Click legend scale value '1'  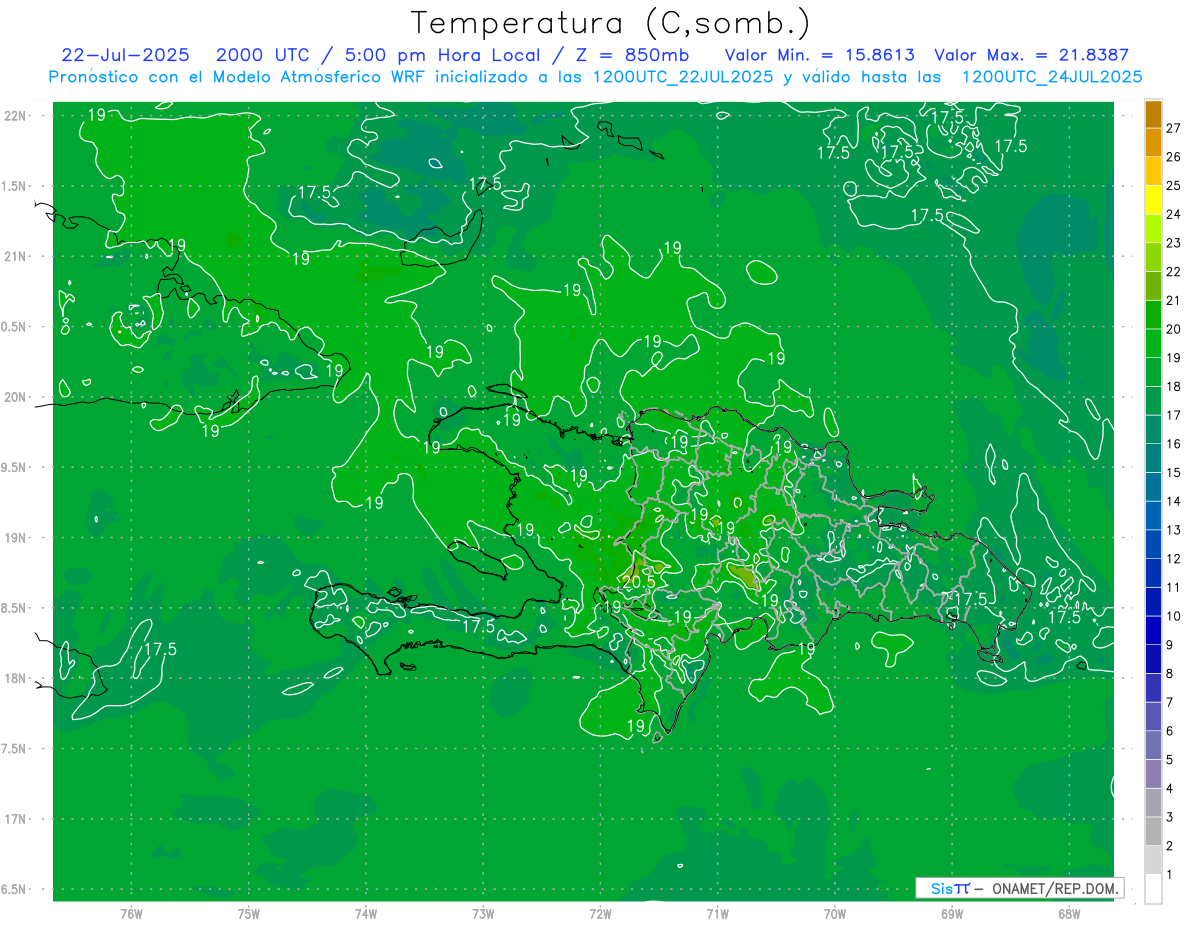coord(1170,875)
